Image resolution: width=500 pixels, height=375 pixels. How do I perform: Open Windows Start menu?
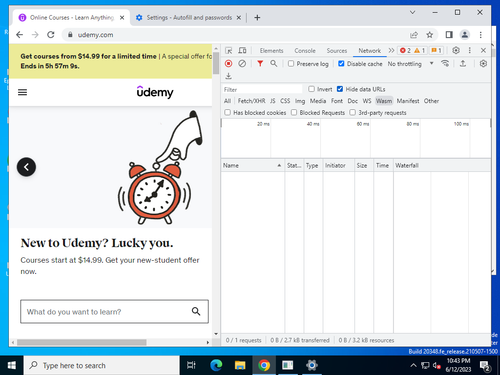(x=12, y=365)
